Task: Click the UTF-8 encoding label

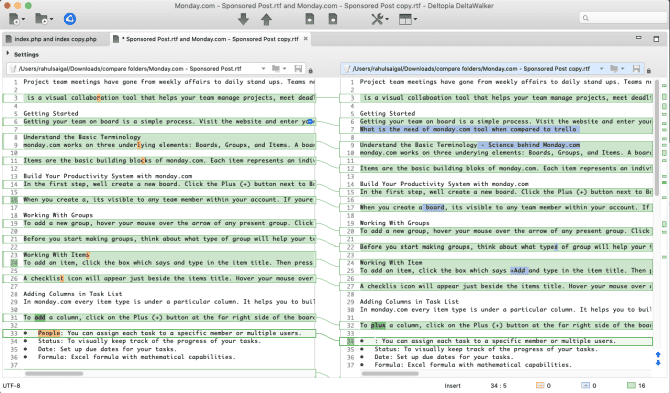Action: (x=11, y=386)
